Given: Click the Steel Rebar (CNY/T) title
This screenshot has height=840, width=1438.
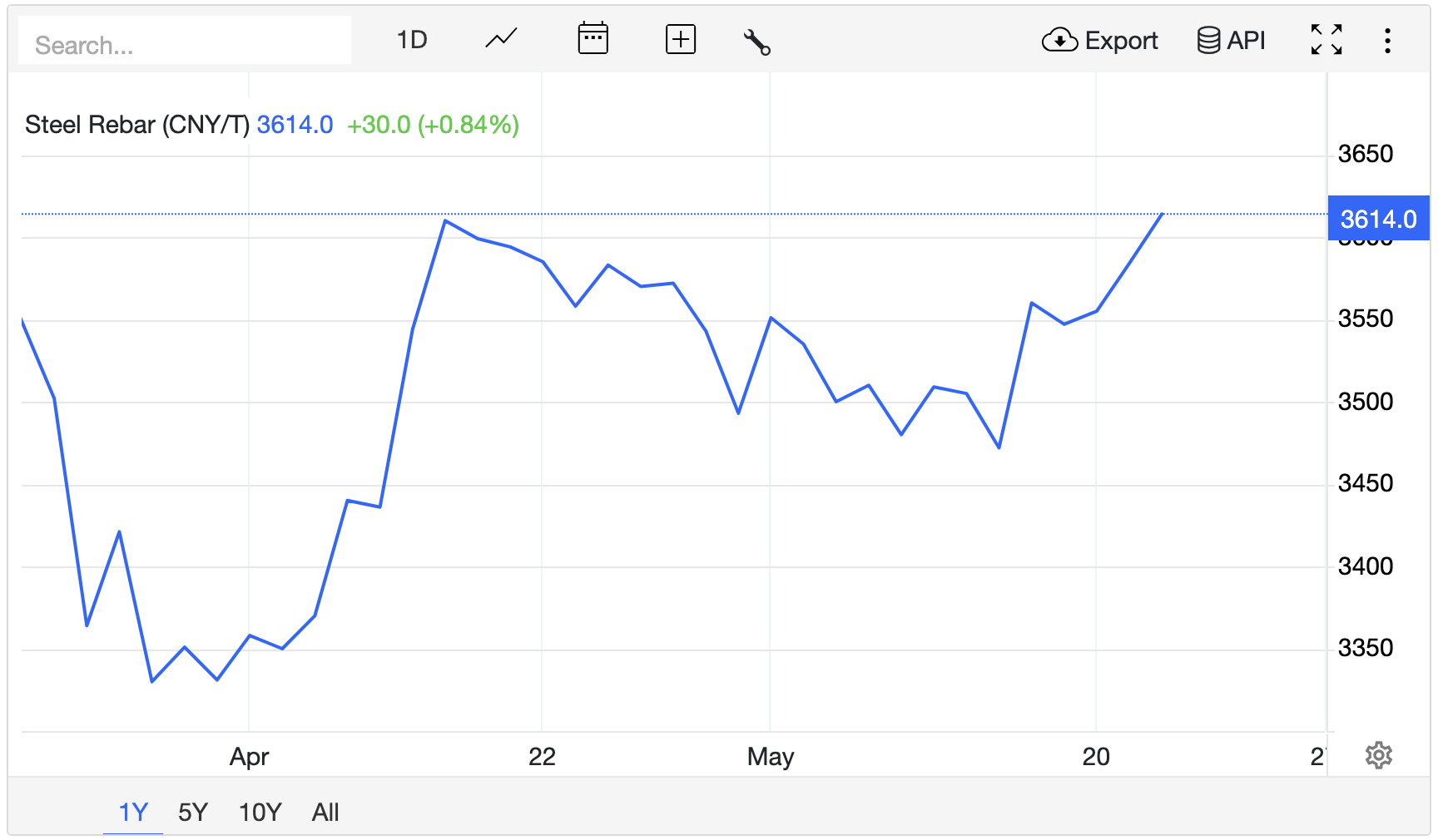Looking at the screenshot, I should click(137, 125).
